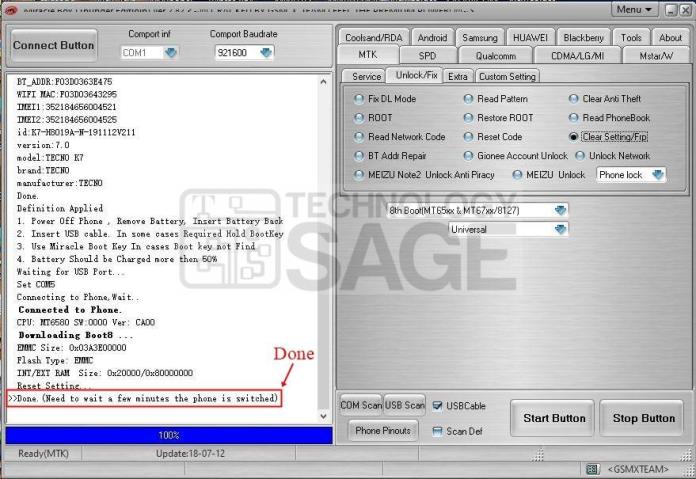This screenshot has width=696, height=479.
Task: Click the BT_ADDR:F03D0363E475 log line
Action: [x=64, y=82]
